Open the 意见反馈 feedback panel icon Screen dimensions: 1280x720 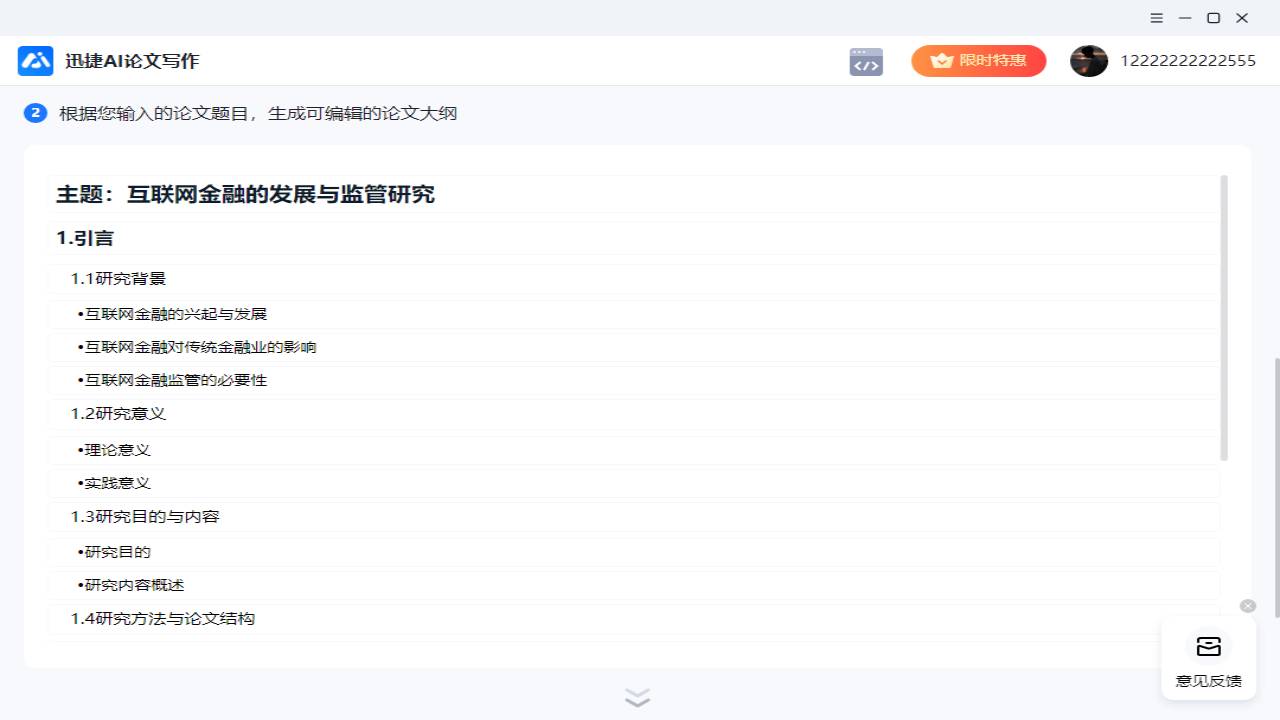(x=1208, y=646)
